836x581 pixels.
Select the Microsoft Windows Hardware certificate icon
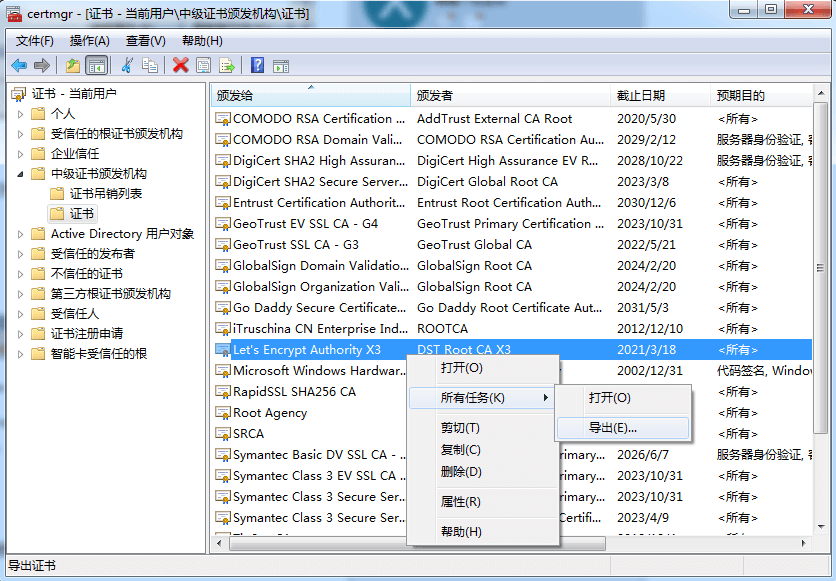[222, 371]
